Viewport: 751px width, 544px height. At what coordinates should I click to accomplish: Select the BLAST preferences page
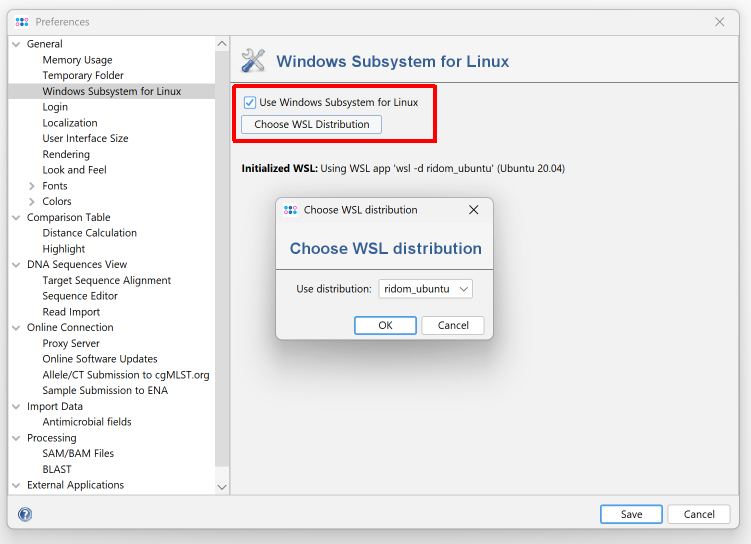[x=57, y=469]
